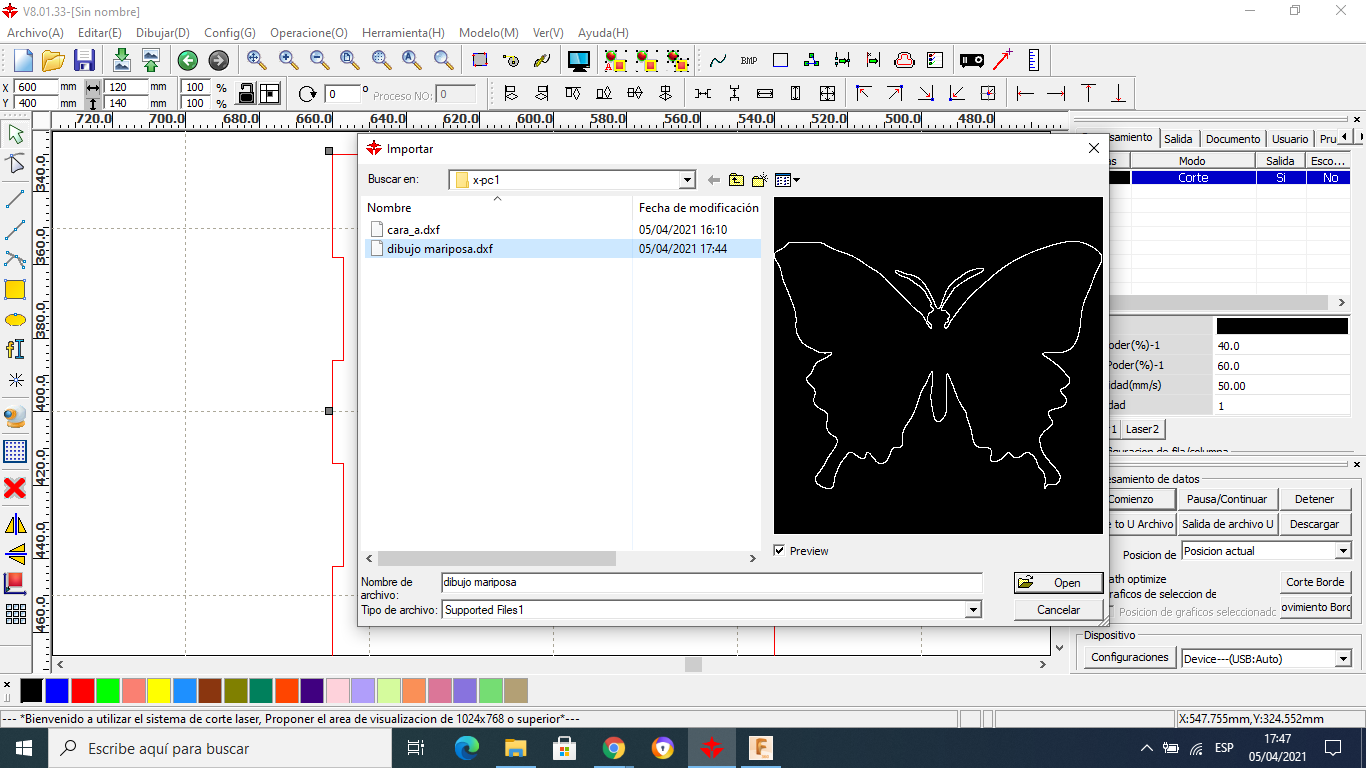Click the BMP toolbar icon
1366x768 pixels.
(749, 61)
